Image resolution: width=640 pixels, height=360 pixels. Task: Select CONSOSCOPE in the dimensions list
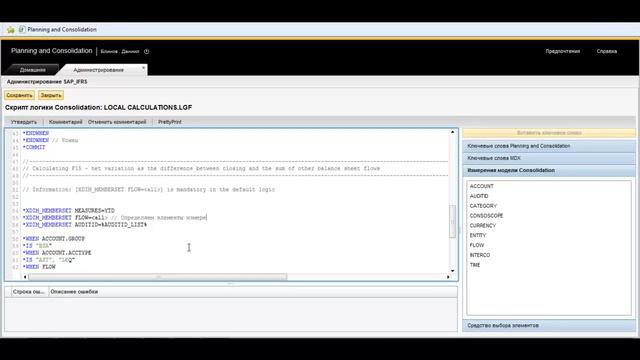click(486, 216)
